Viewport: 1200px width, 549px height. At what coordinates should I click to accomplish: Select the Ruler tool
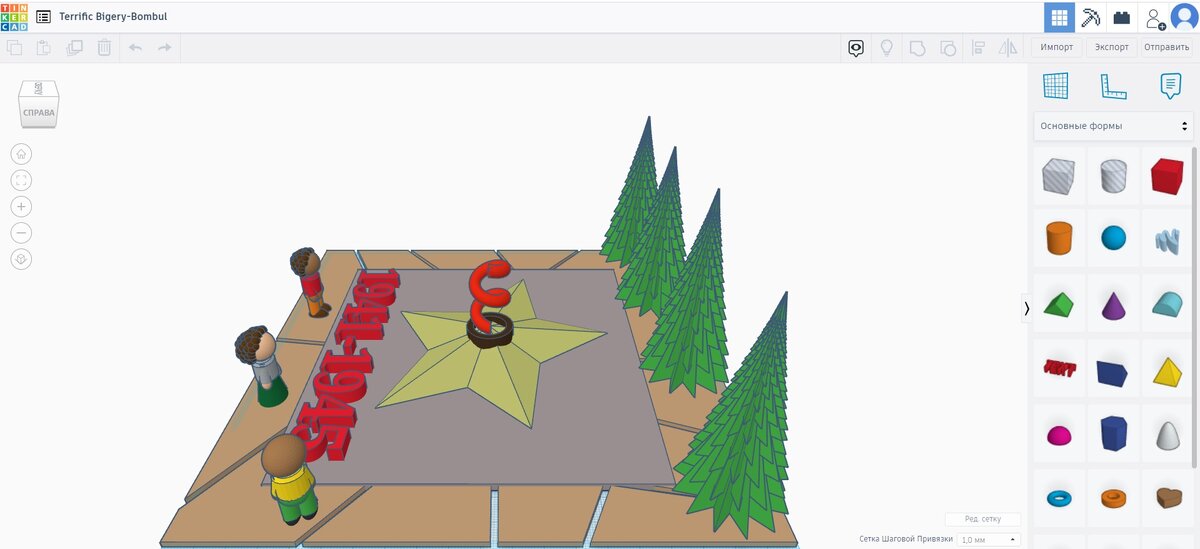tap(1113, 86)
